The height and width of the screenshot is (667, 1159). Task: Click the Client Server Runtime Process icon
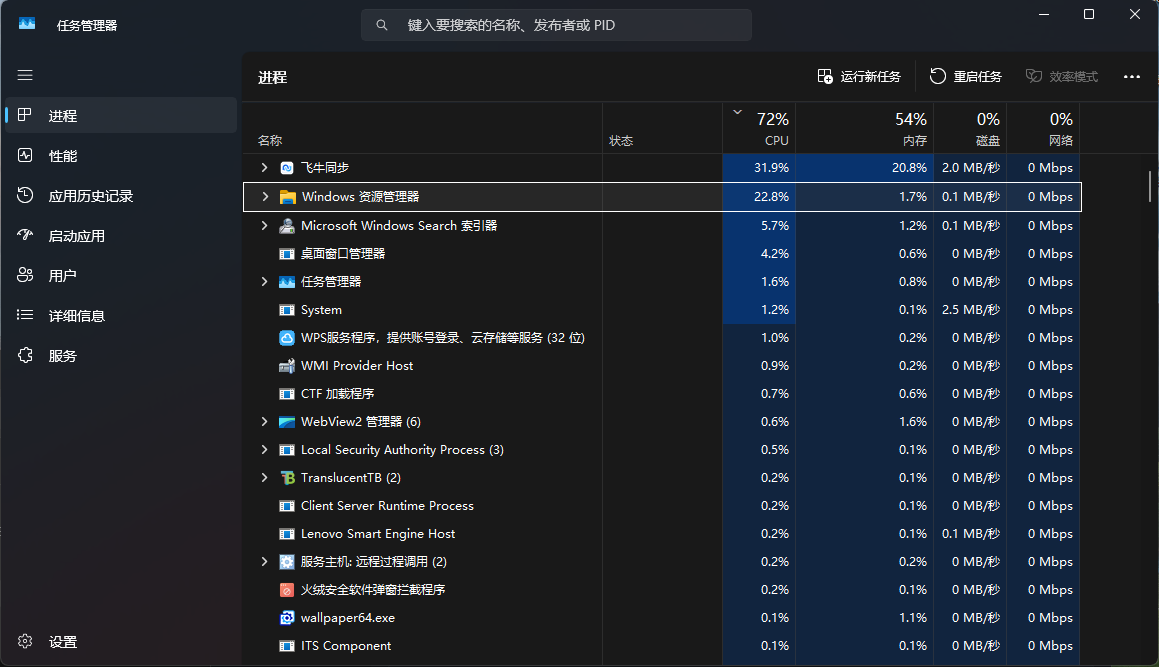[x=287, y=507]
